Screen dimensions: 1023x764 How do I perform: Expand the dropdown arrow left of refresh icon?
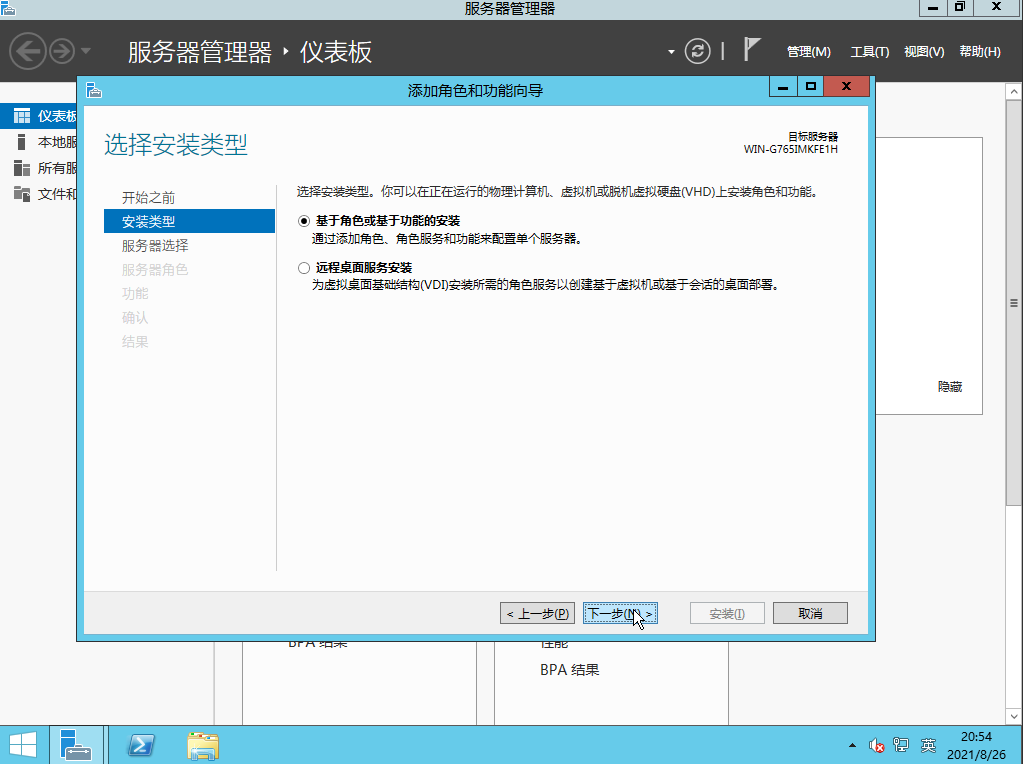click(671, 52)
